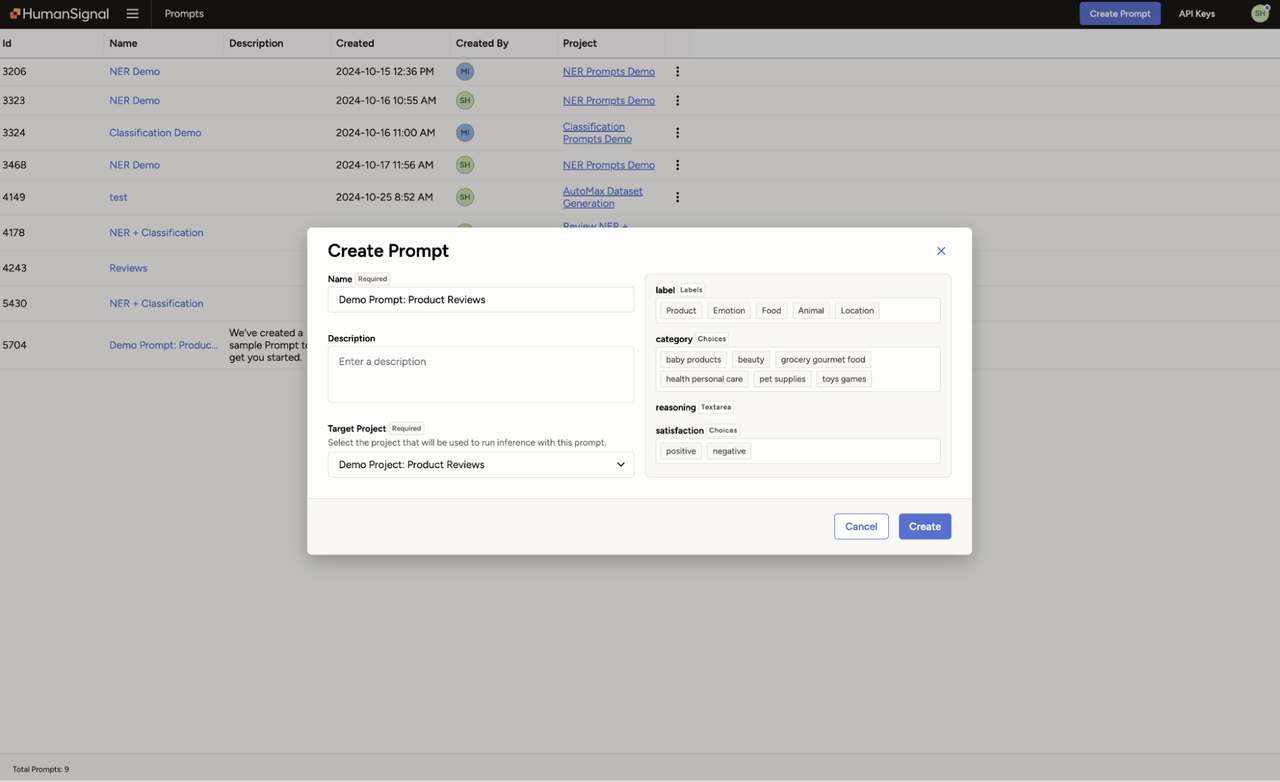
Task: Open the user account avatar menu
Action: click(x=1259, y=13)
